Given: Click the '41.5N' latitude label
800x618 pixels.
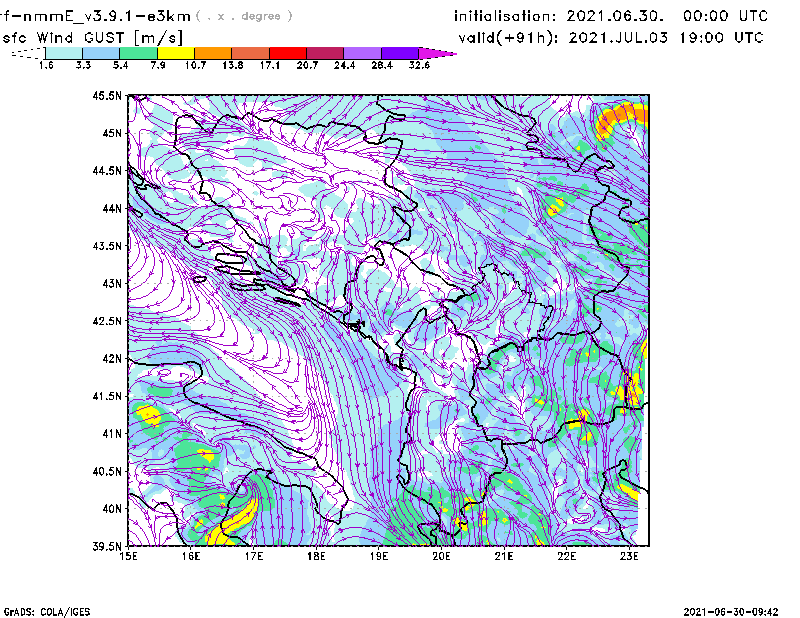Looking at the screenshot, I should point(108,396).
